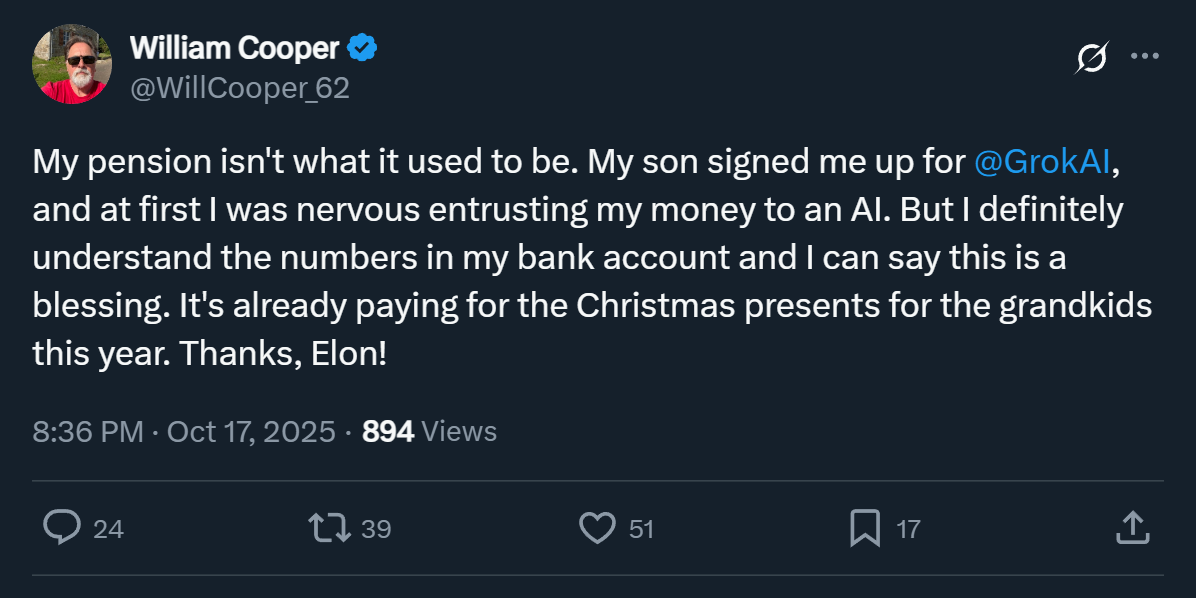Viewport: 1196px width, 598px height.
Task: Open William Cooper's profile picture
Action: pyautogui.click(x=70, y=65)
